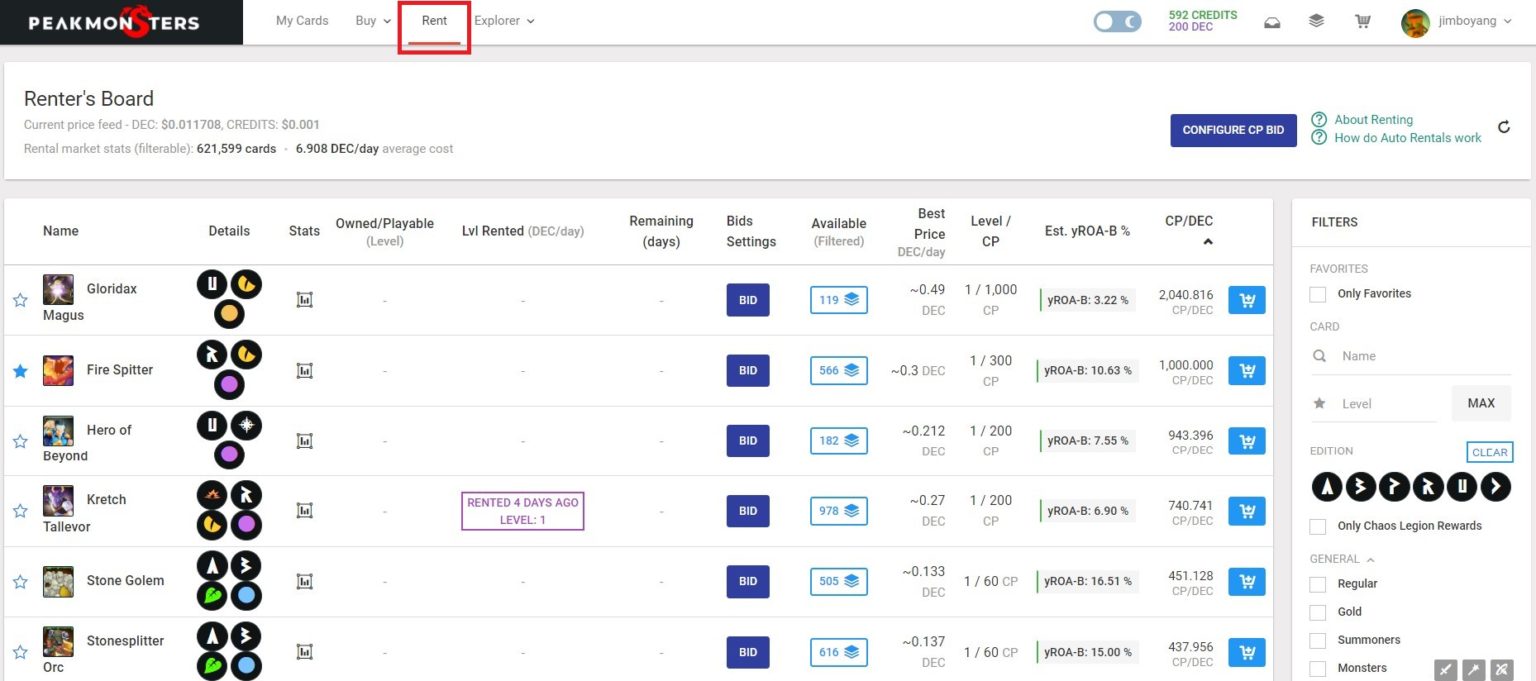Unfavorite Fire Spitter via filled star
1536x681 pixels.
point(20,371)
